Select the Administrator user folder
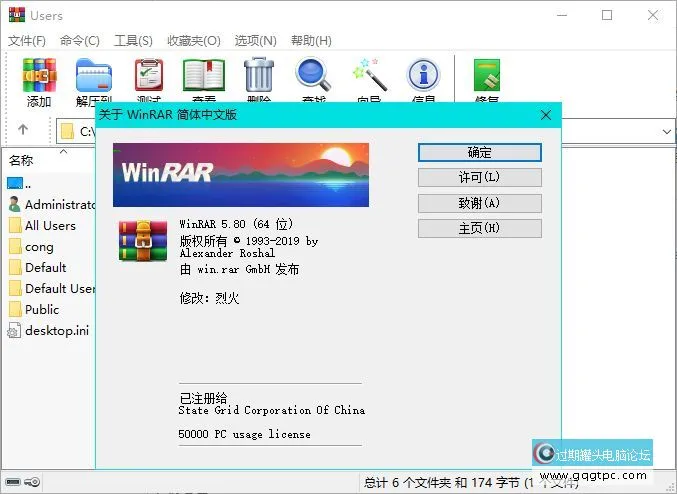This screenshot has height=494, width=677. click(x=51, y=204)
